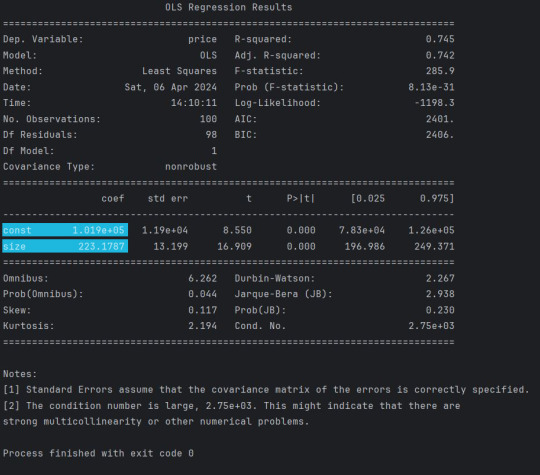Click the const upper bound 1.26e+05
540x475 pixels.
pyautogui.click(x=431, y=230)
